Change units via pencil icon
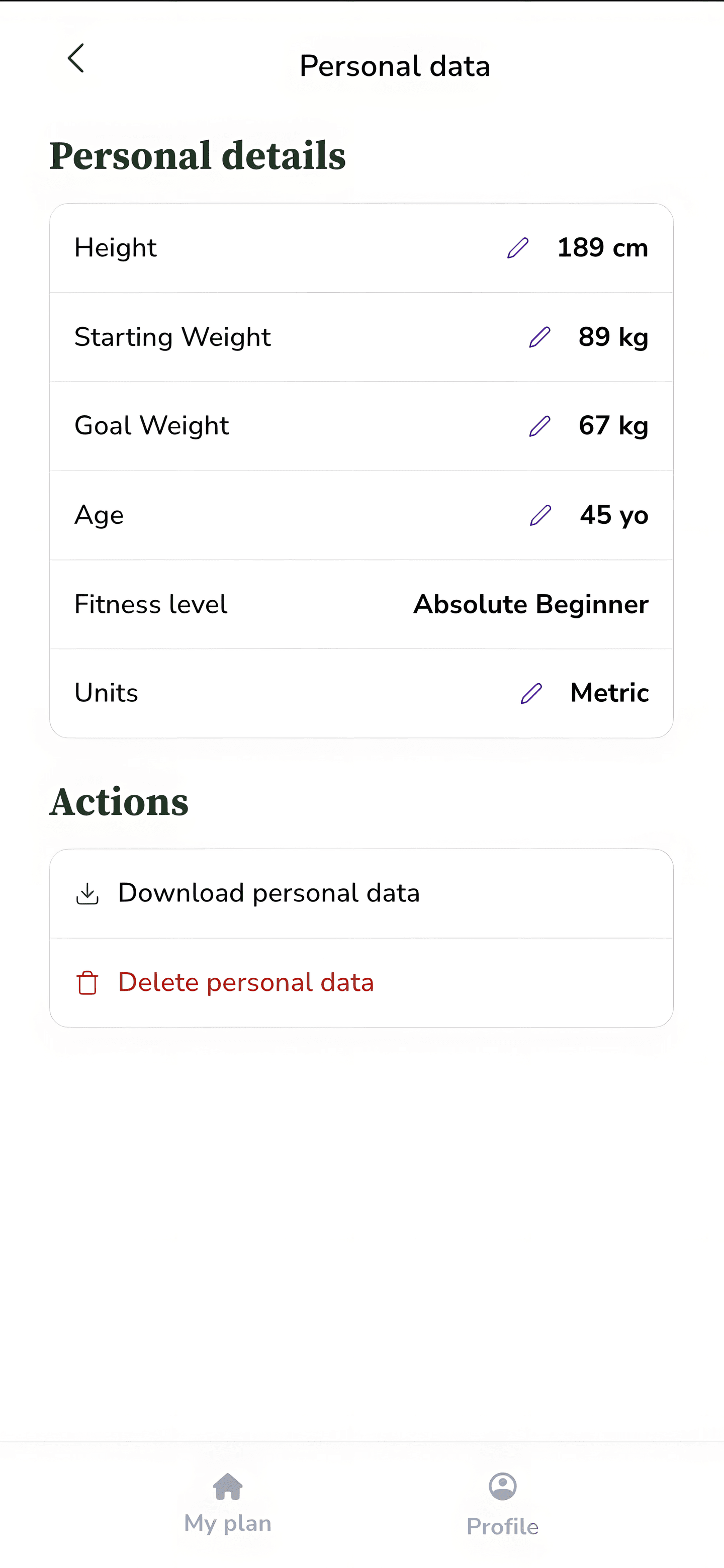This screenshot has width=724, height=1568. [531, 693]
